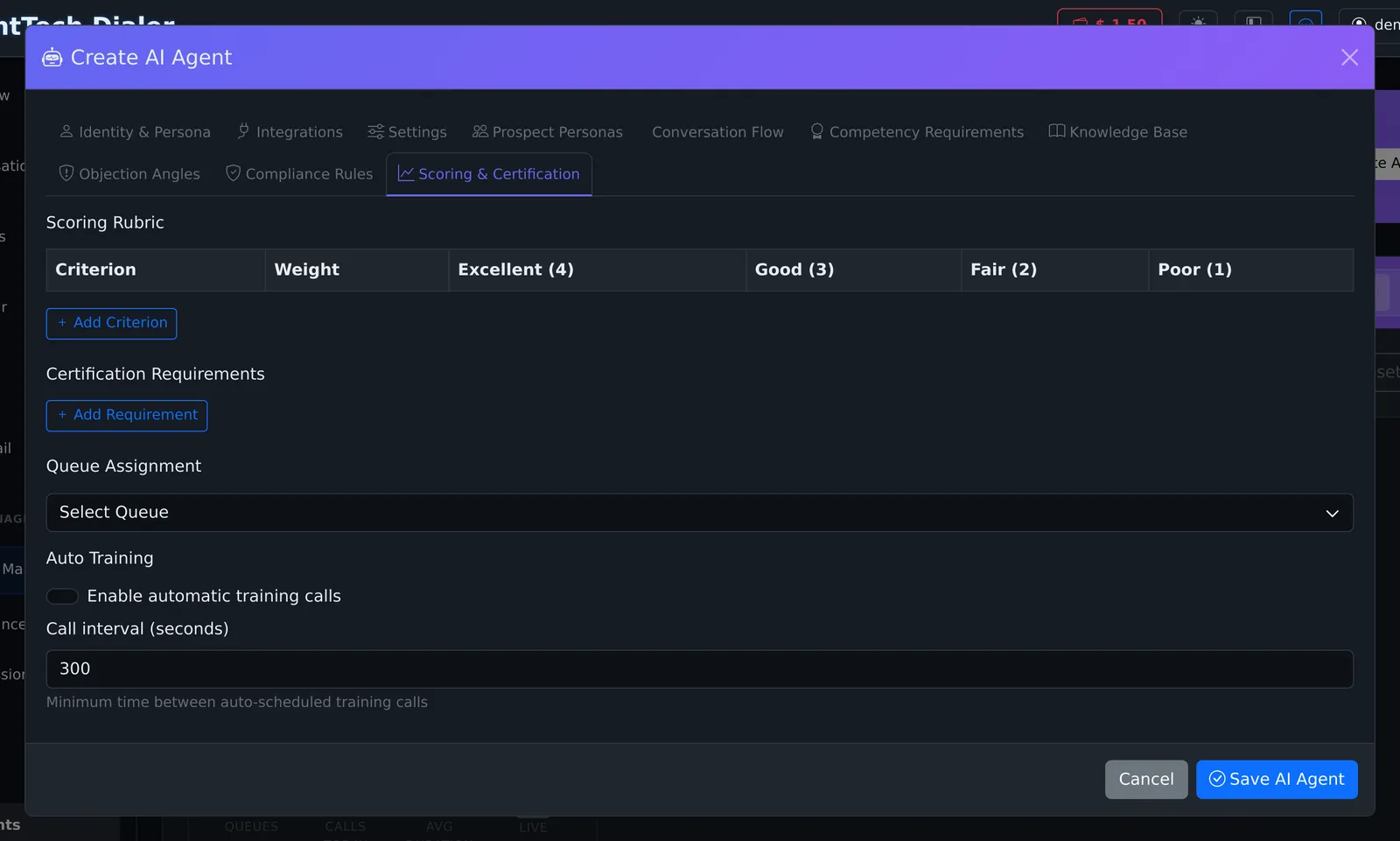This screenshot has height=841, width=1400.
Task: Open the Settings tab label
Action: coord(417,132)
